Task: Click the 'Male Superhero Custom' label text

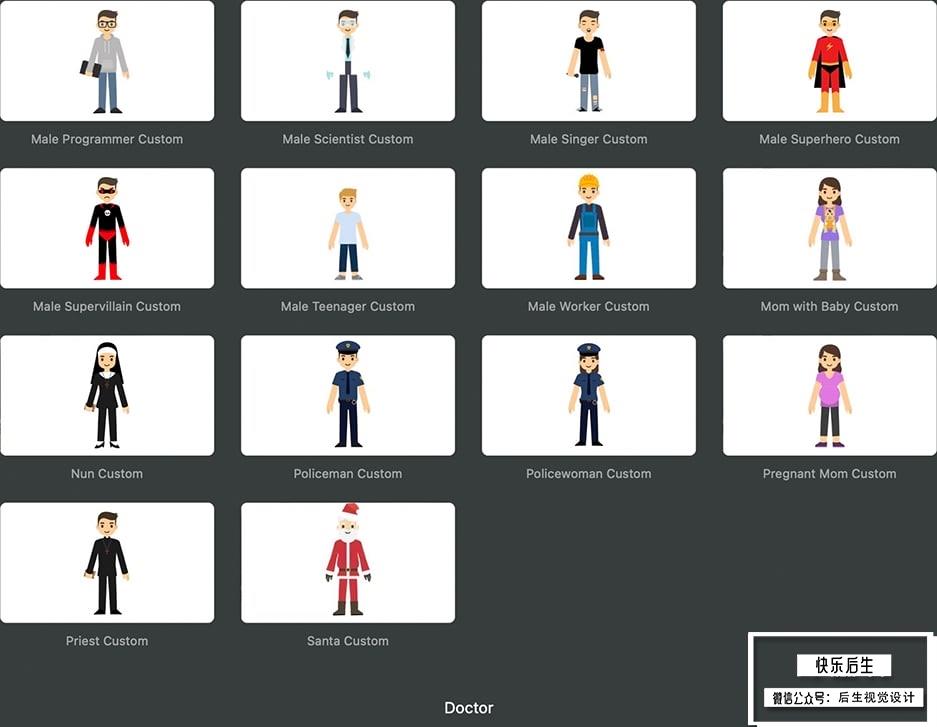Action: [829, 139]
